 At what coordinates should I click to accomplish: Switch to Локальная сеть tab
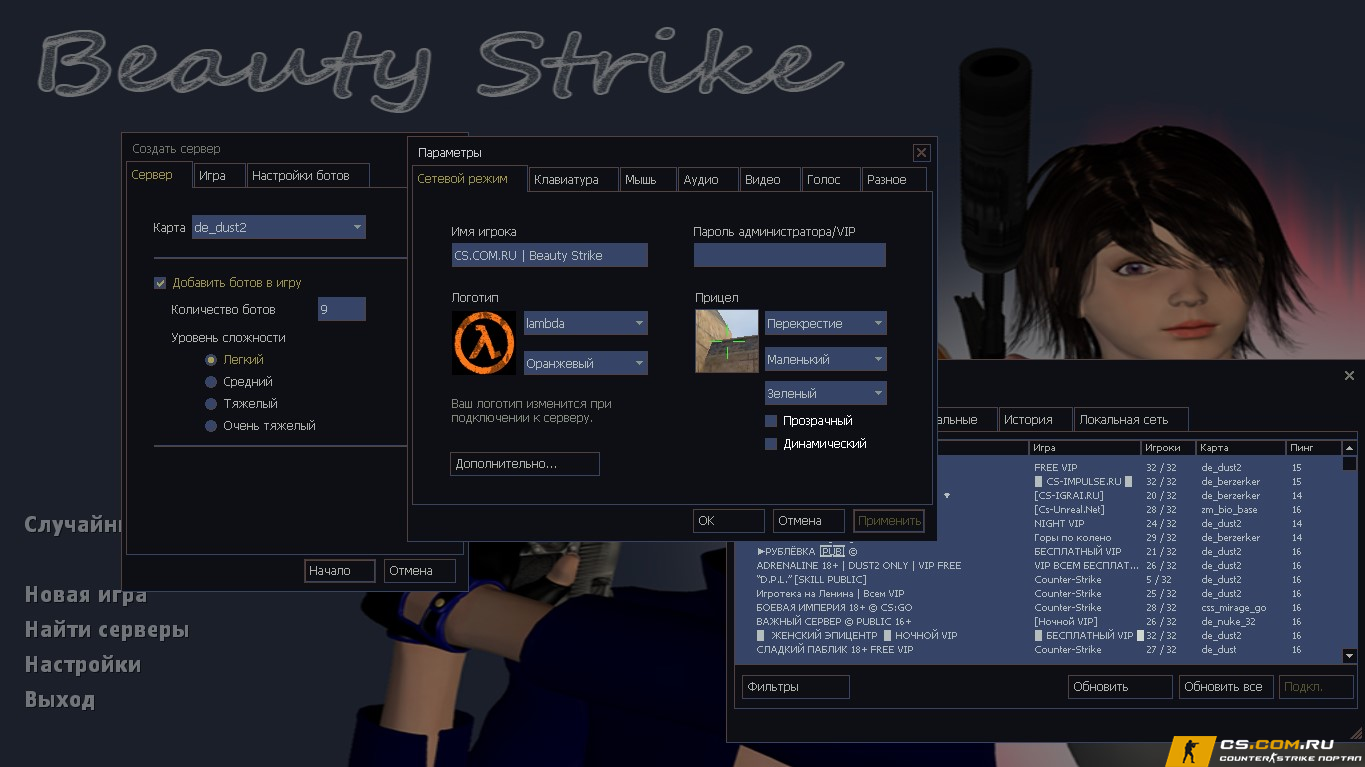click(1132, 420)
